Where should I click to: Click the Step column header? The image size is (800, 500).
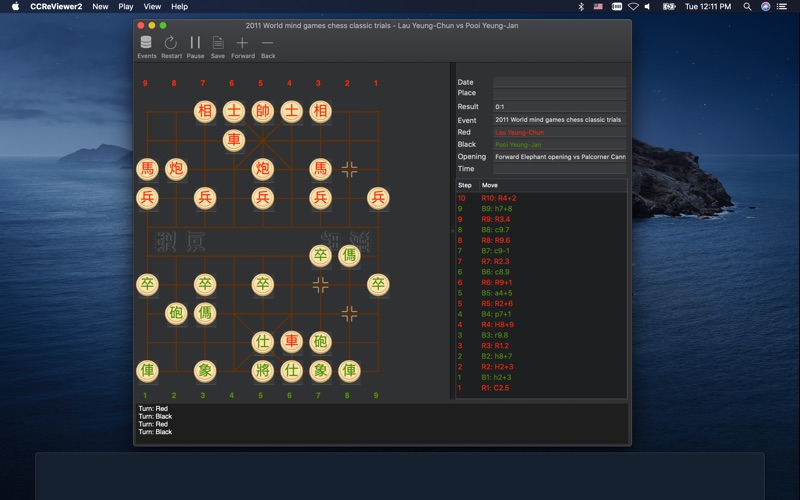(467, 185)
